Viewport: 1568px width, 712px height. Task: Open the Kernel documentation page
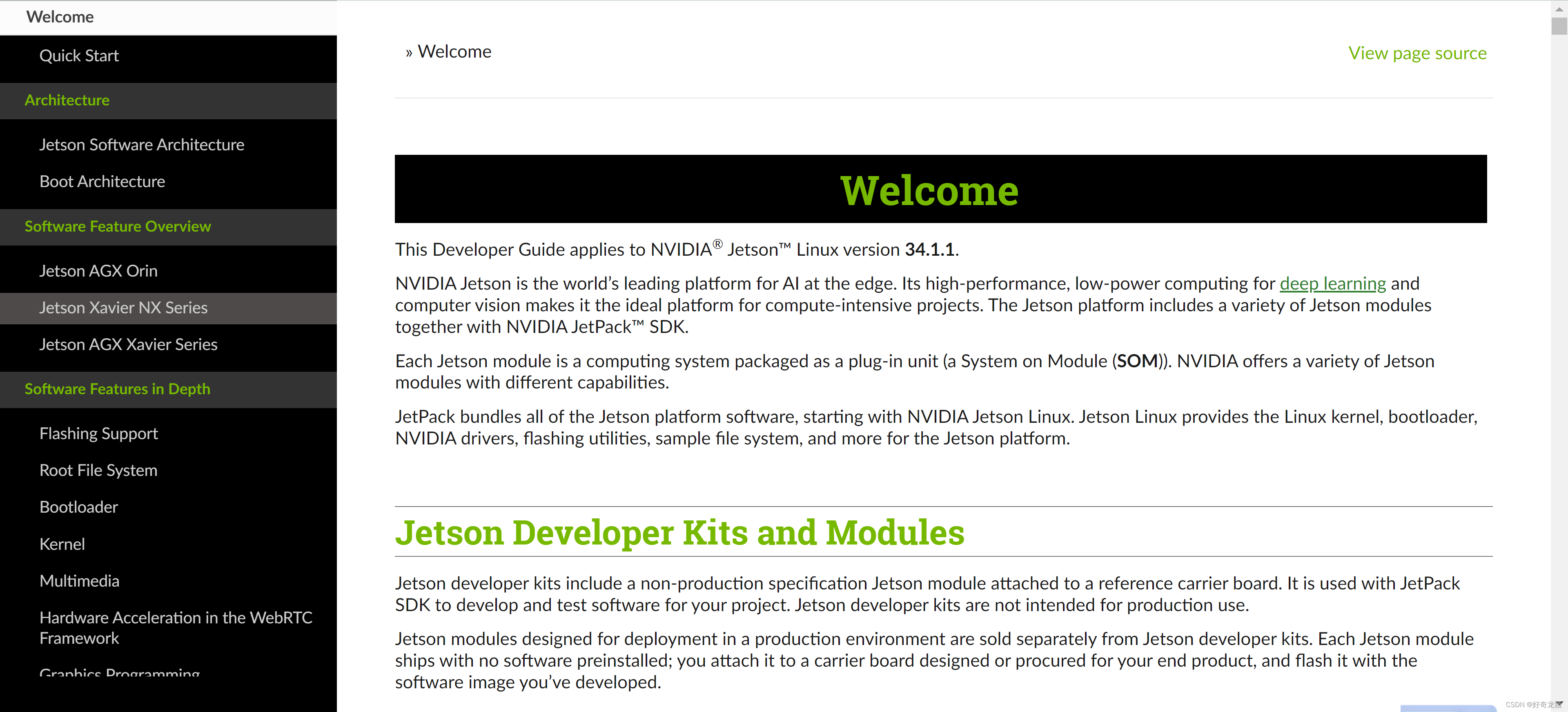click(x=62, y=545)
